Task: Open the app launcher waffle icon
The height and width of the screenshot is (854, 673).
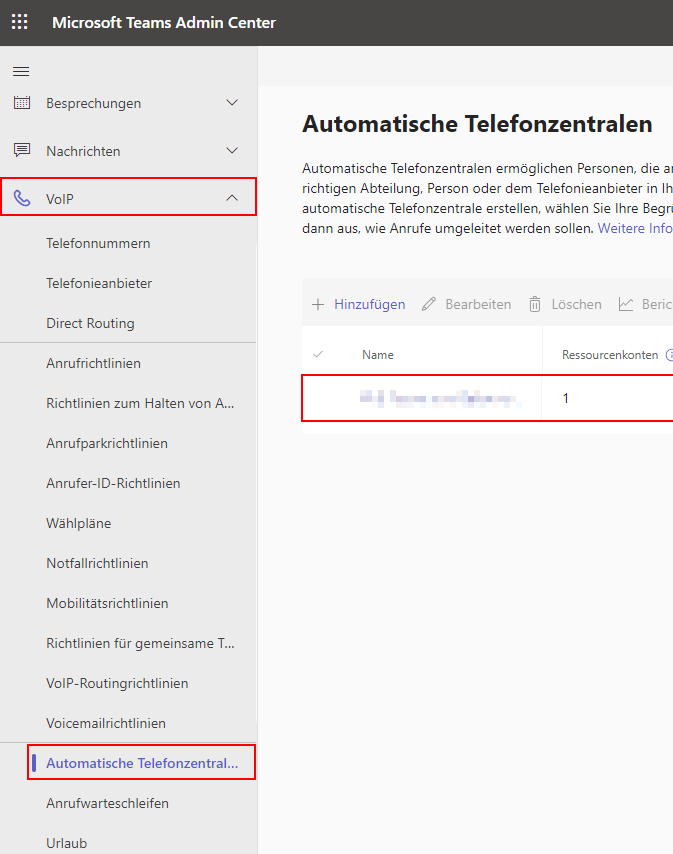Action: pos(20,22)
